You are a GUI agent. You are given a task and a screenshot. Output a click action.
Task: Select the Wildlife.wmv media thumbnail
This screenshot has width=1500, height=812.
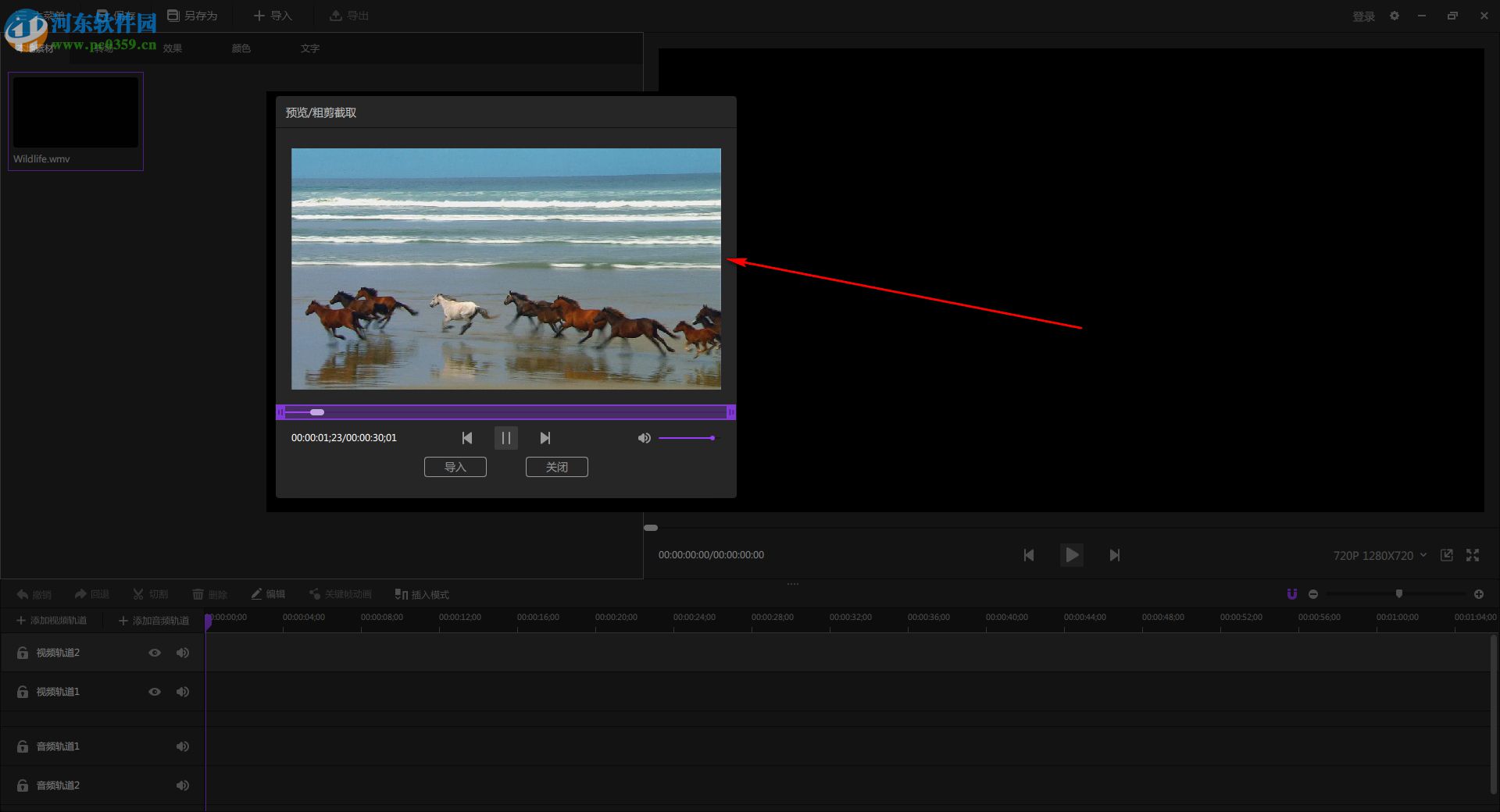[x=76, y=112]
